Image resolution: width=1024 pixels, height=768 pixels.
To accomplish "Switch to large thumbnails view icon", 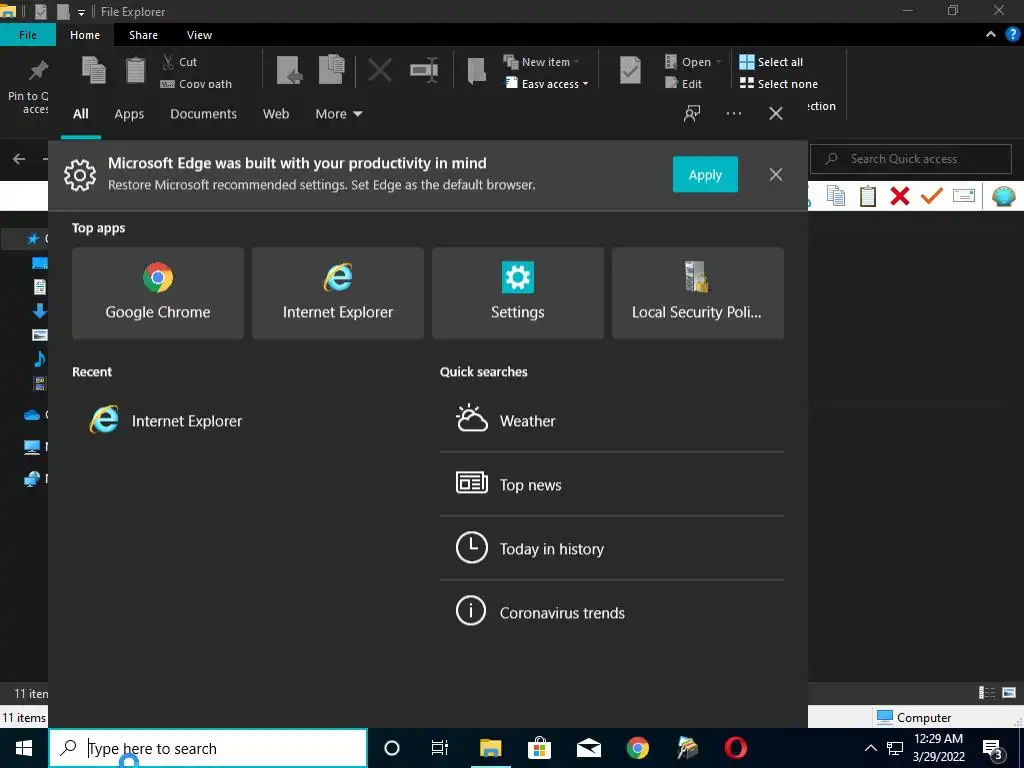I will (x=1009, y=692).
